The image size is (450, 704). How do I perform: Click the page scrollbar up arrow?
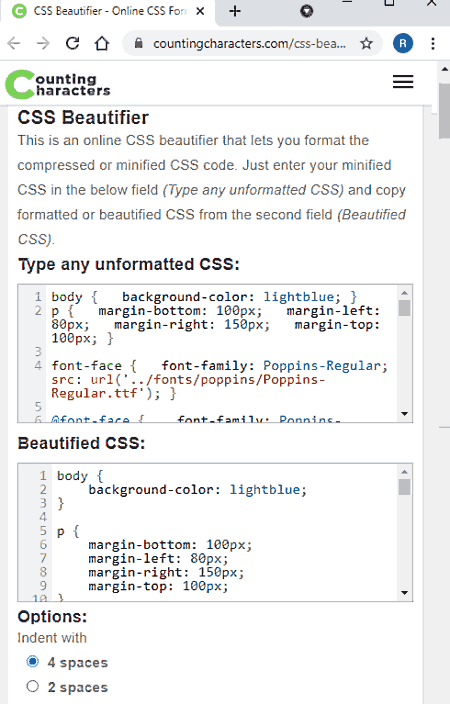[444, 70]
